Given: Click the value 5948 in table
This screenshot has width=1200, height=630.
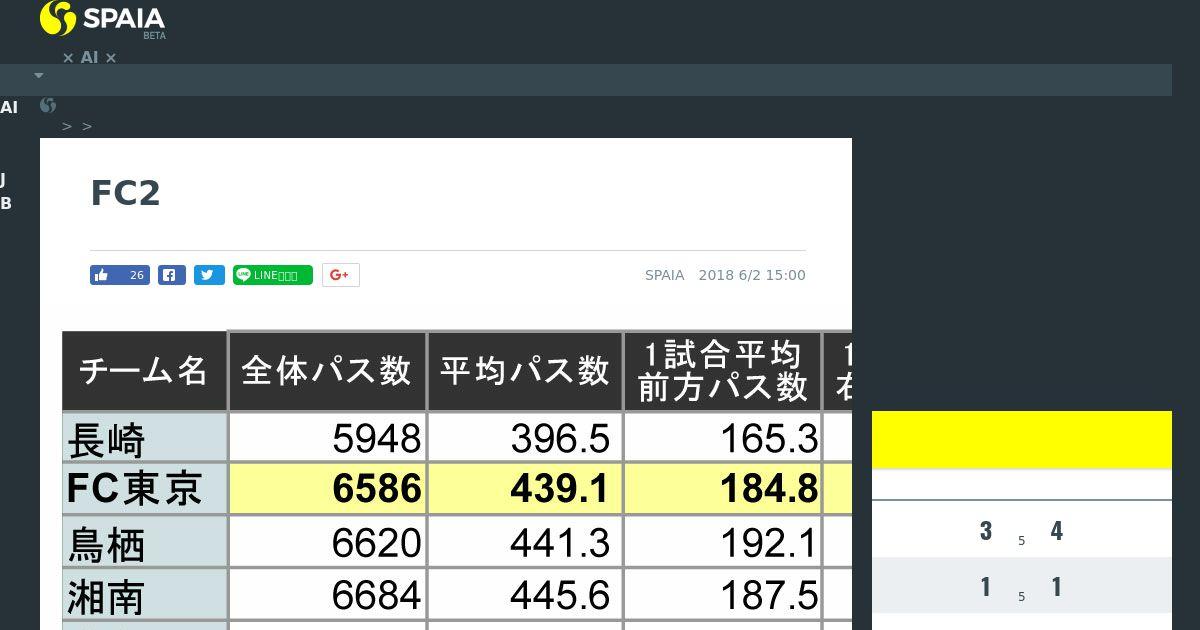Looking at the screenshot, I should click(x=376, y=438).
